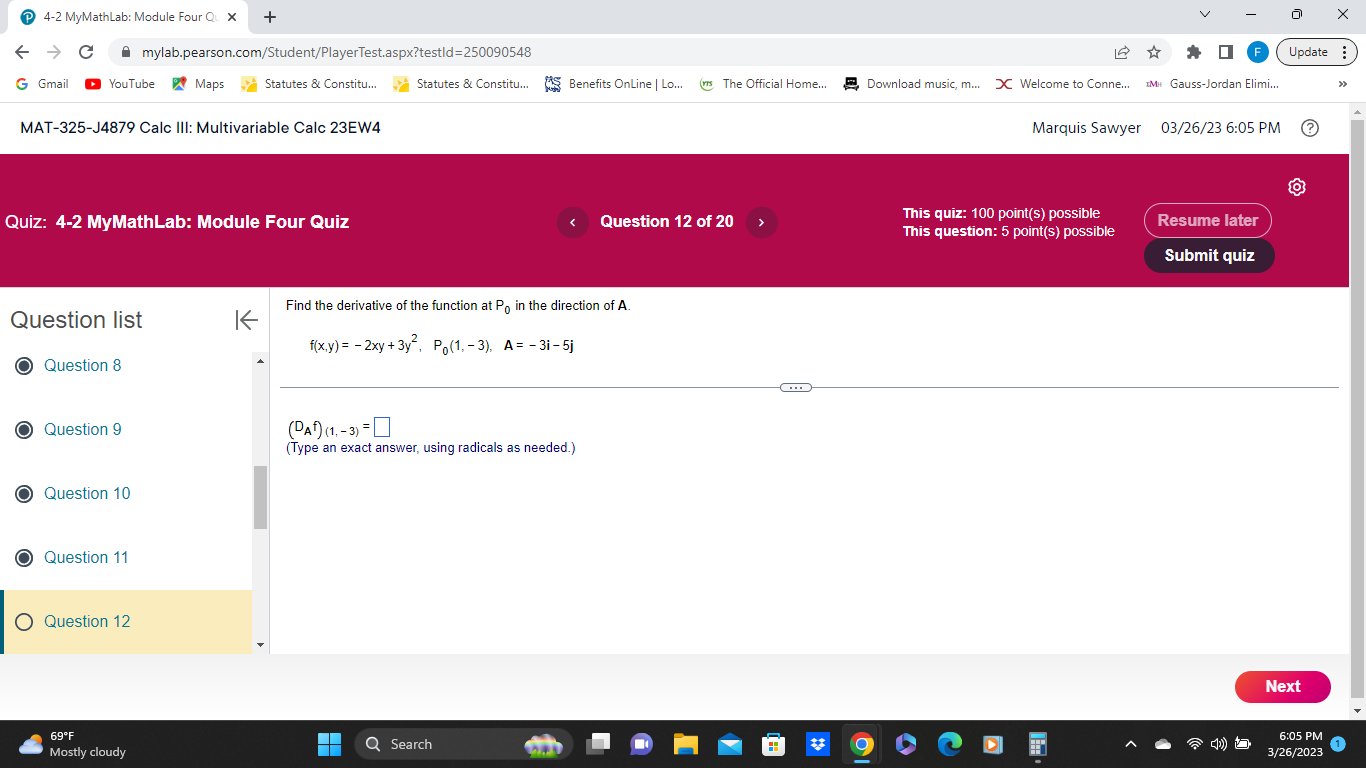Expand the ellipsis divider on the problem
Viewport: 1366px width, 768px height.
(x=796, y=387)
